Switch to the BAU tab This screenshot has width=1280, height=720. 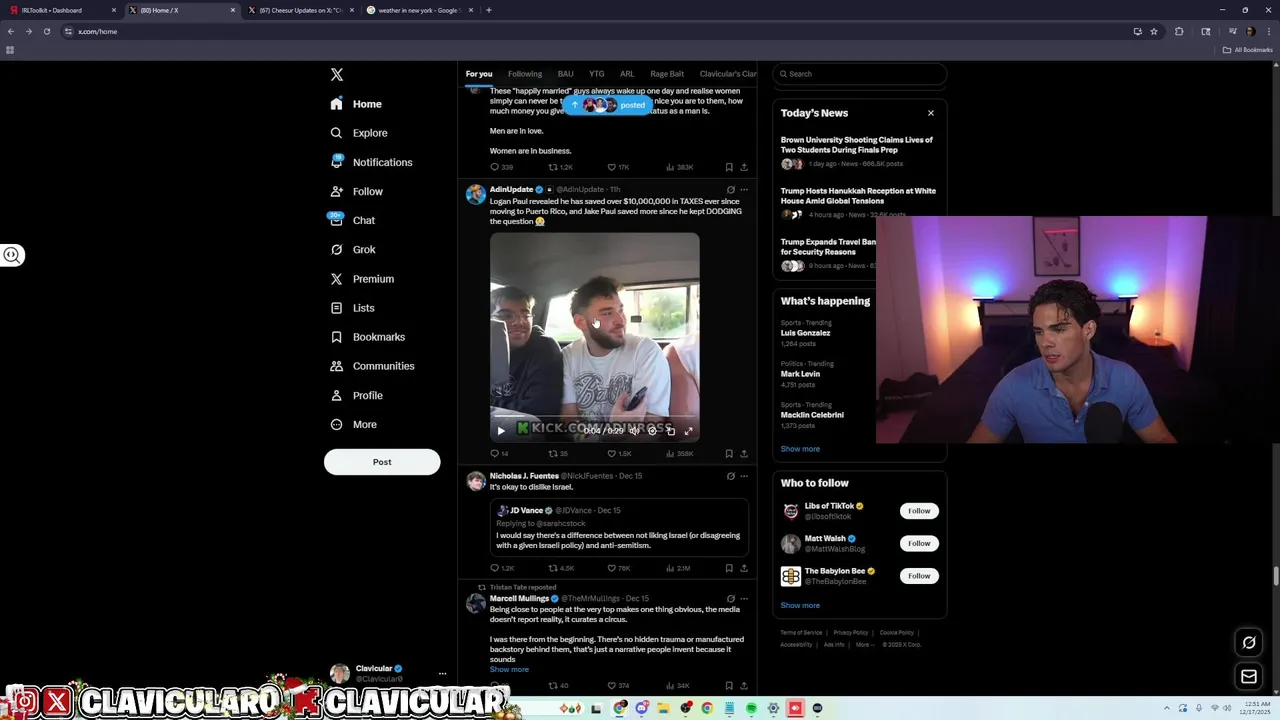[x=566, y=74]
